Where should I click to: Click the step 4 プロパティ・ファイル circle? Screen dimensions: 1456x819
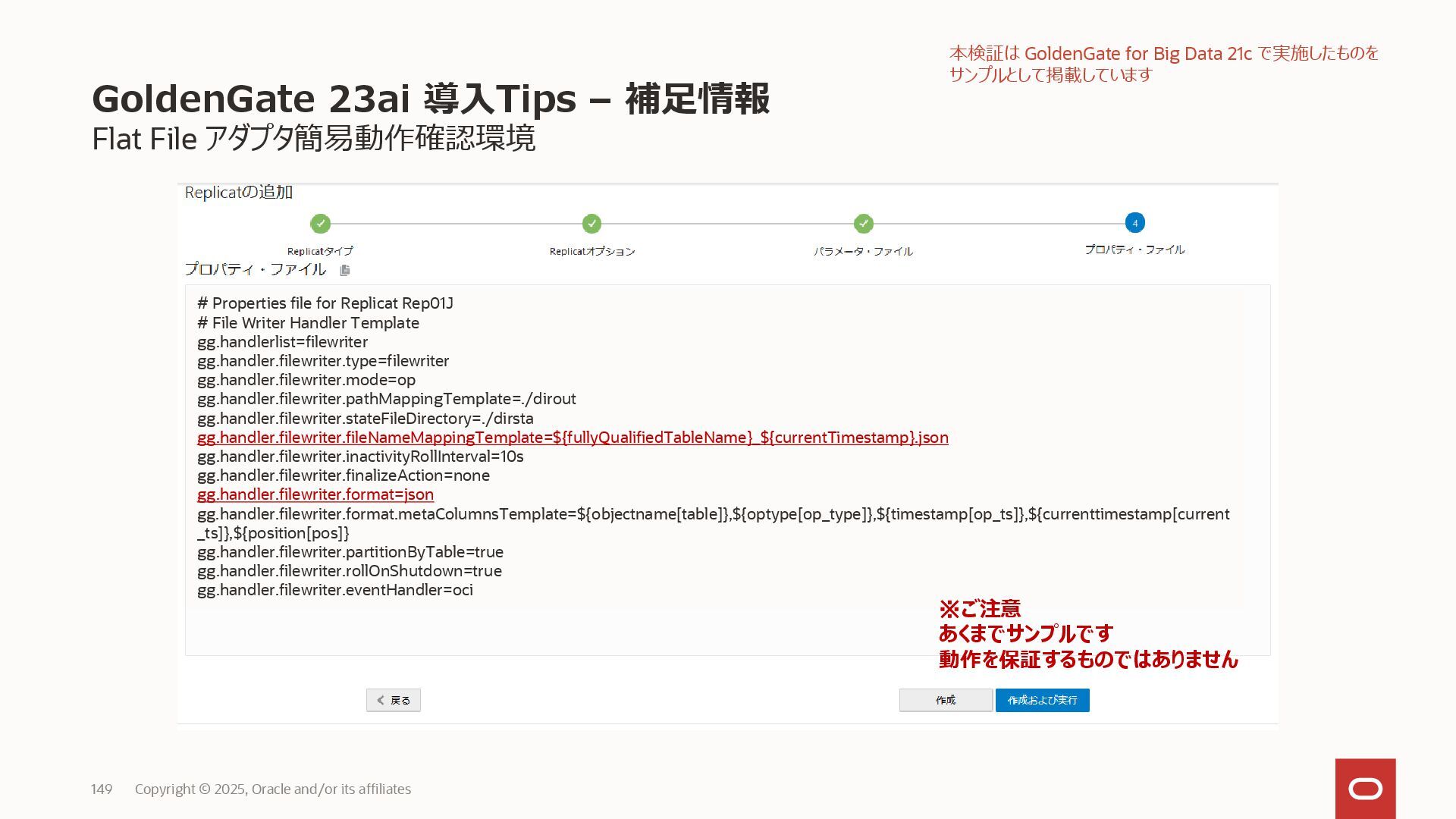pos(1134,223)
